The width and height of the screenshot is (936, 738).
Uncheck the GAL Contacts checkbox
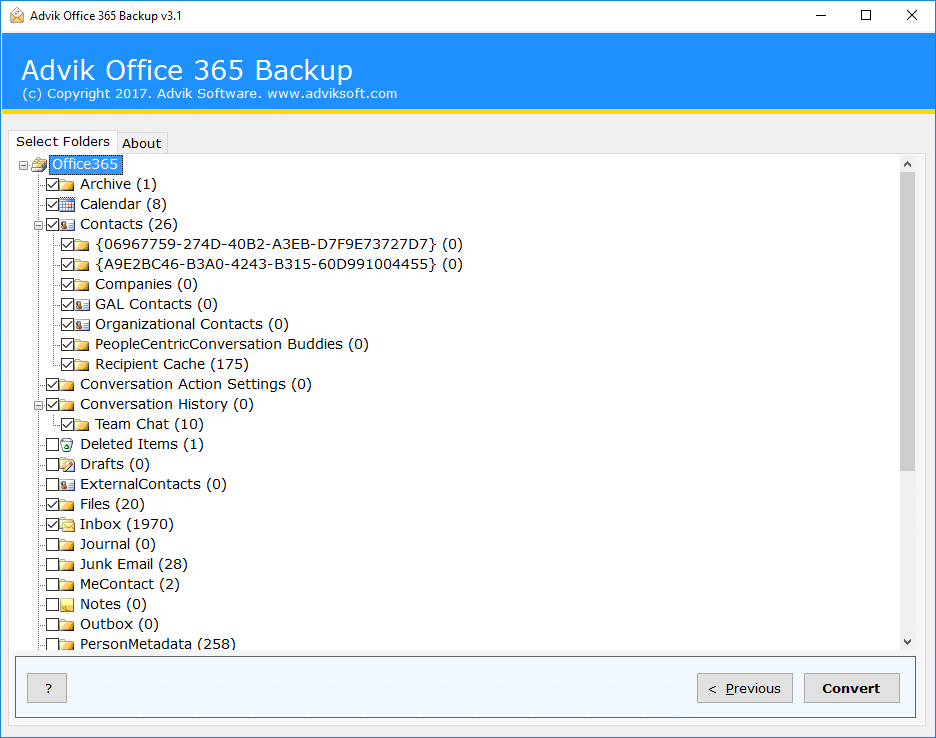click(x=67, y=305)
